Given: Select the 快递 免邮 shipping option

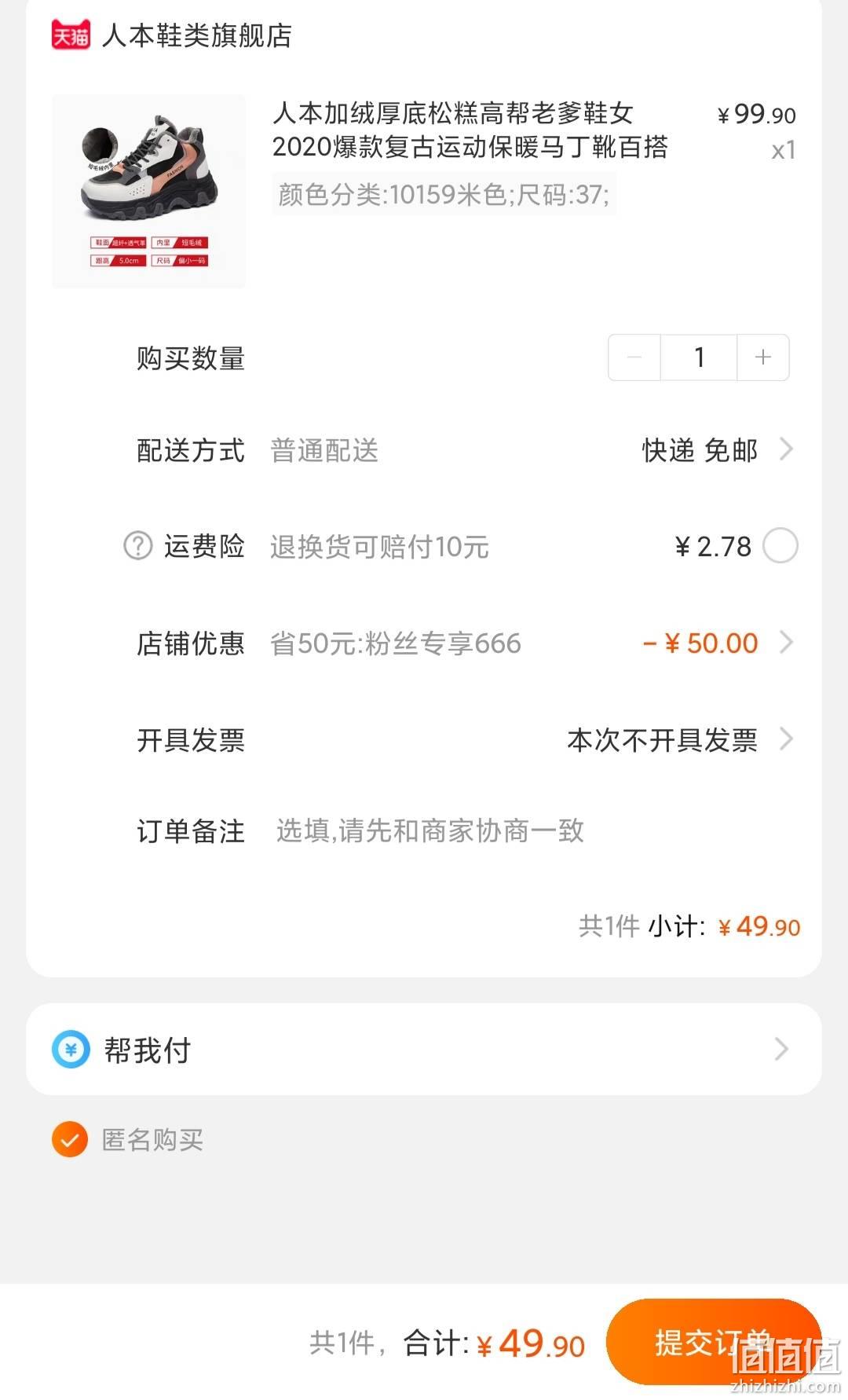Looking at the screenshot, I should 700,450.
